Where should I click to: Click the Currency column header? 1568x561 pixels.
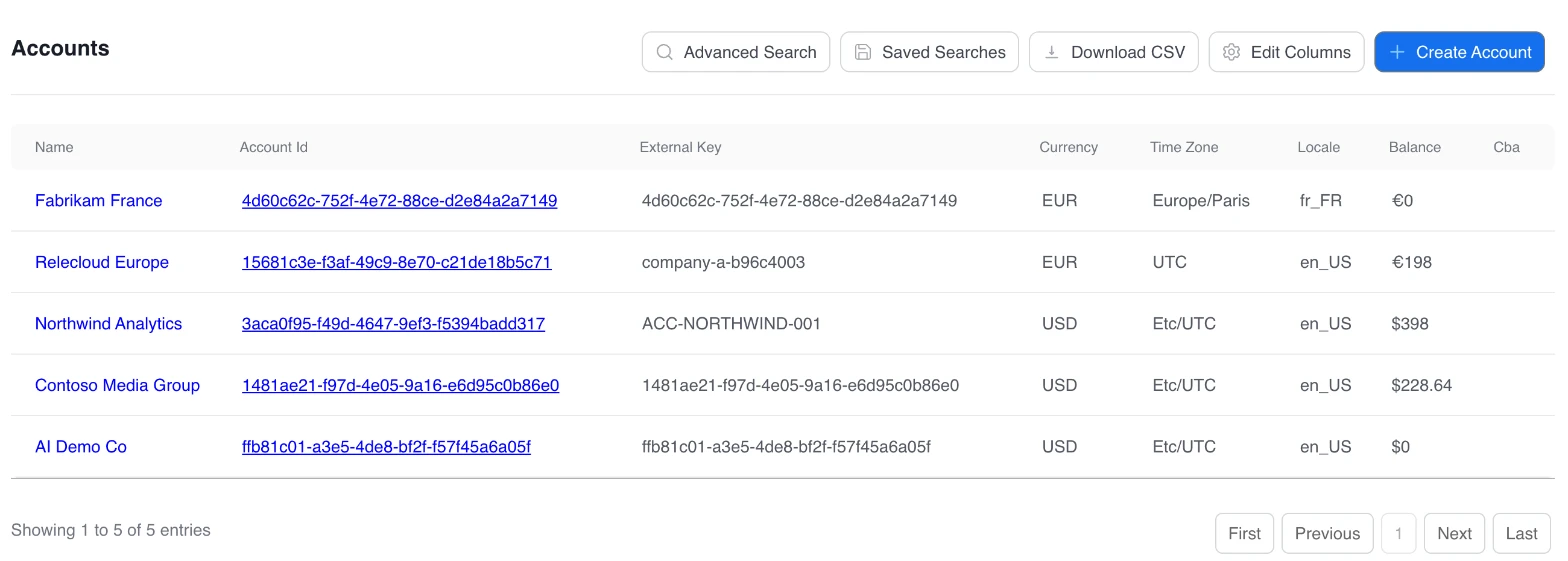click(1068, 147)
